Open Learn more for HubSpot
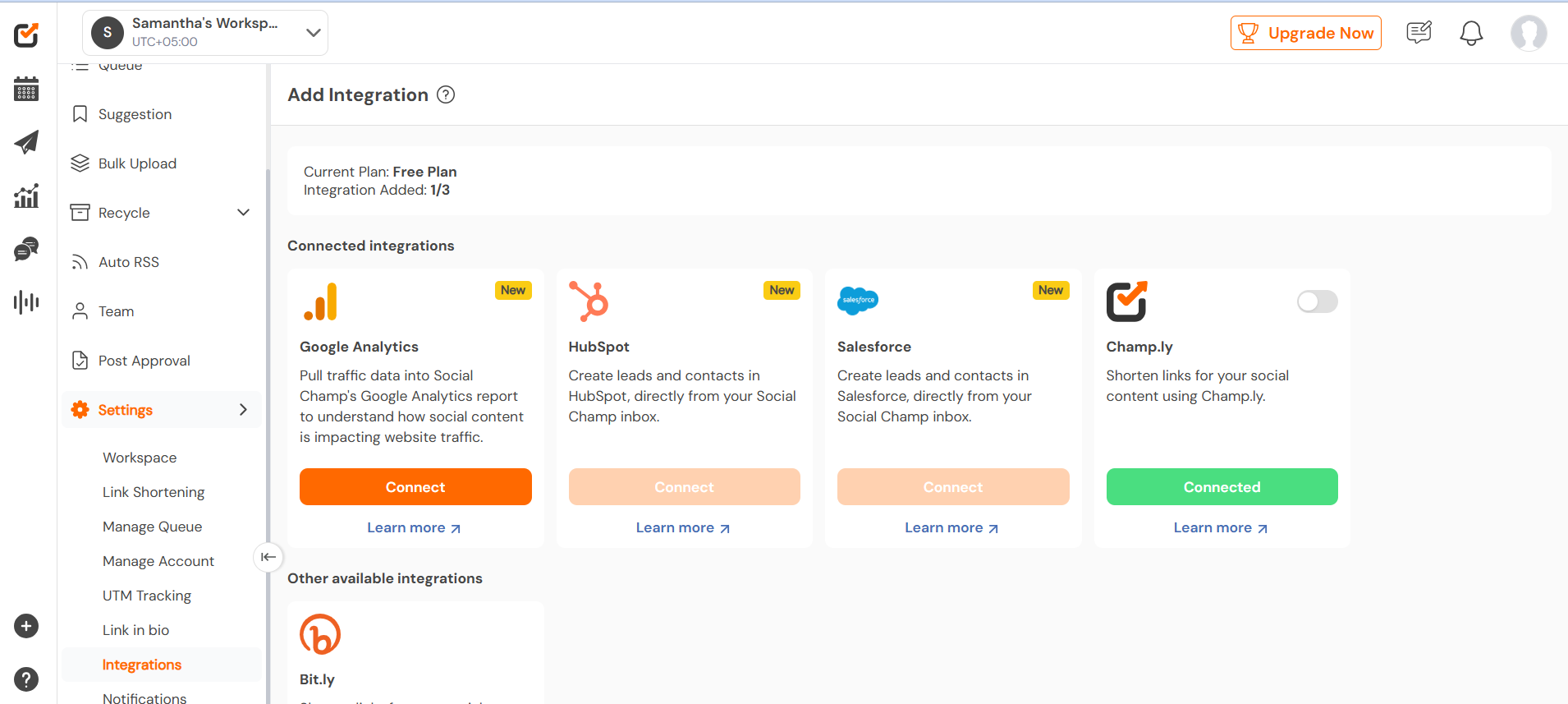This screenshot has height=704, width=1568. [683, 527]
